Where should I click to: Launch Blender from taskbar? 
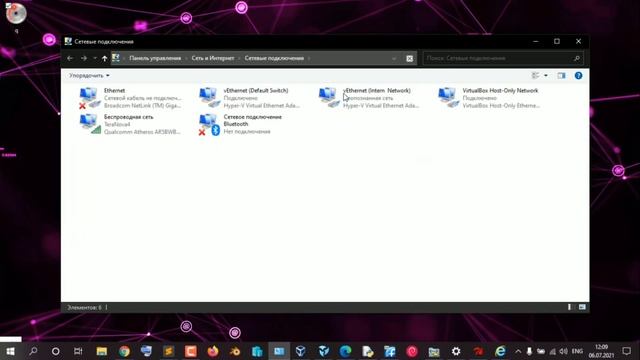(235, 351)
